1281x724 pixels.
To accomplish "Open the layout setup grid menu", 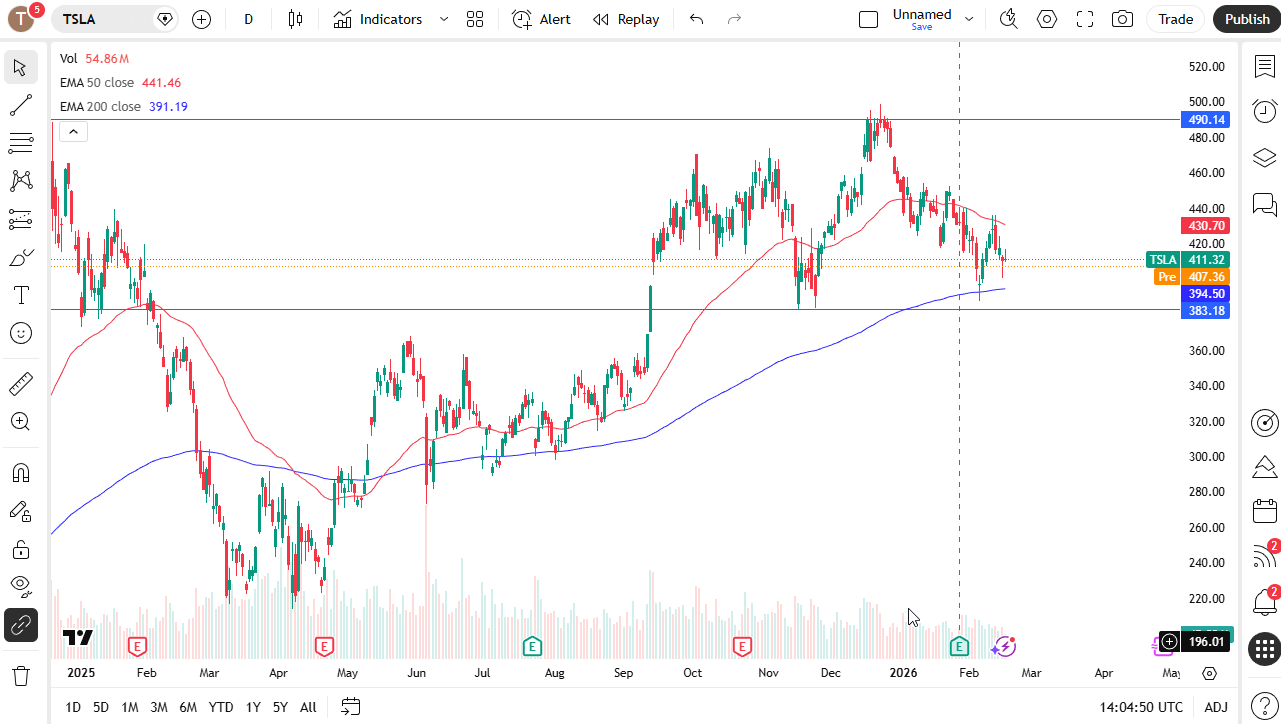I will [475, 19].
